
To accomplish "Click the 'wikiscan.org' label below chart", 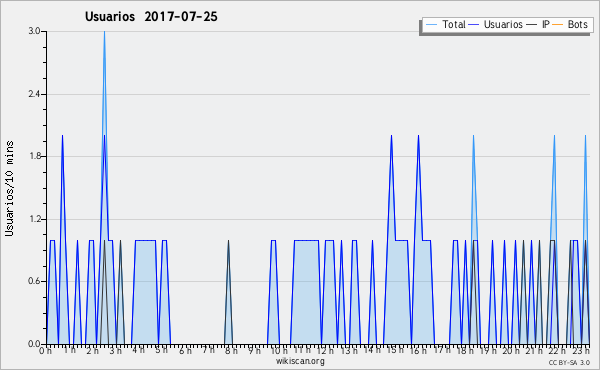I will click(300, 361).
